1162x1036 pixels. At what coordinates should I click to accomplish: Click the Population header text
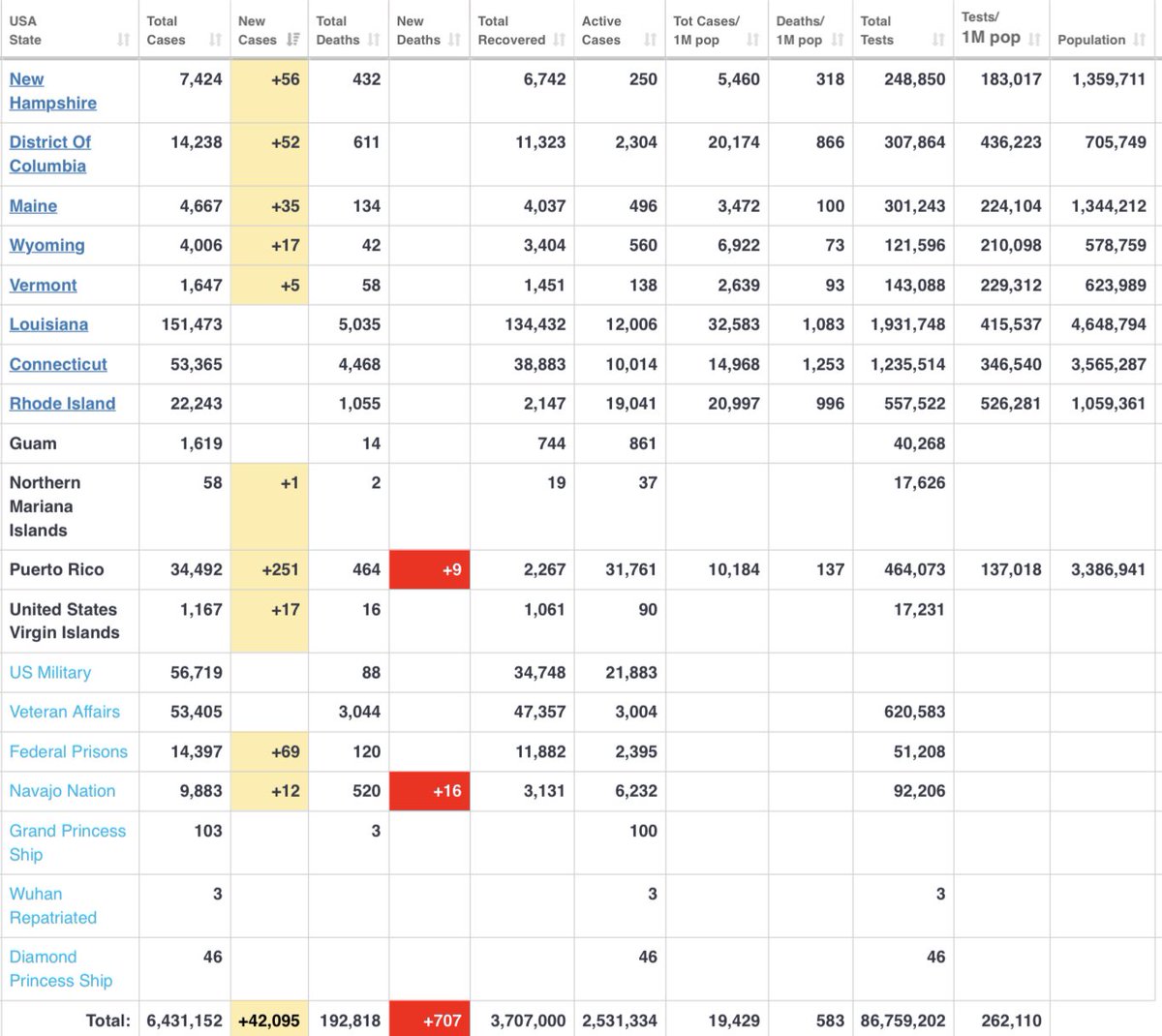point(1091,40)
